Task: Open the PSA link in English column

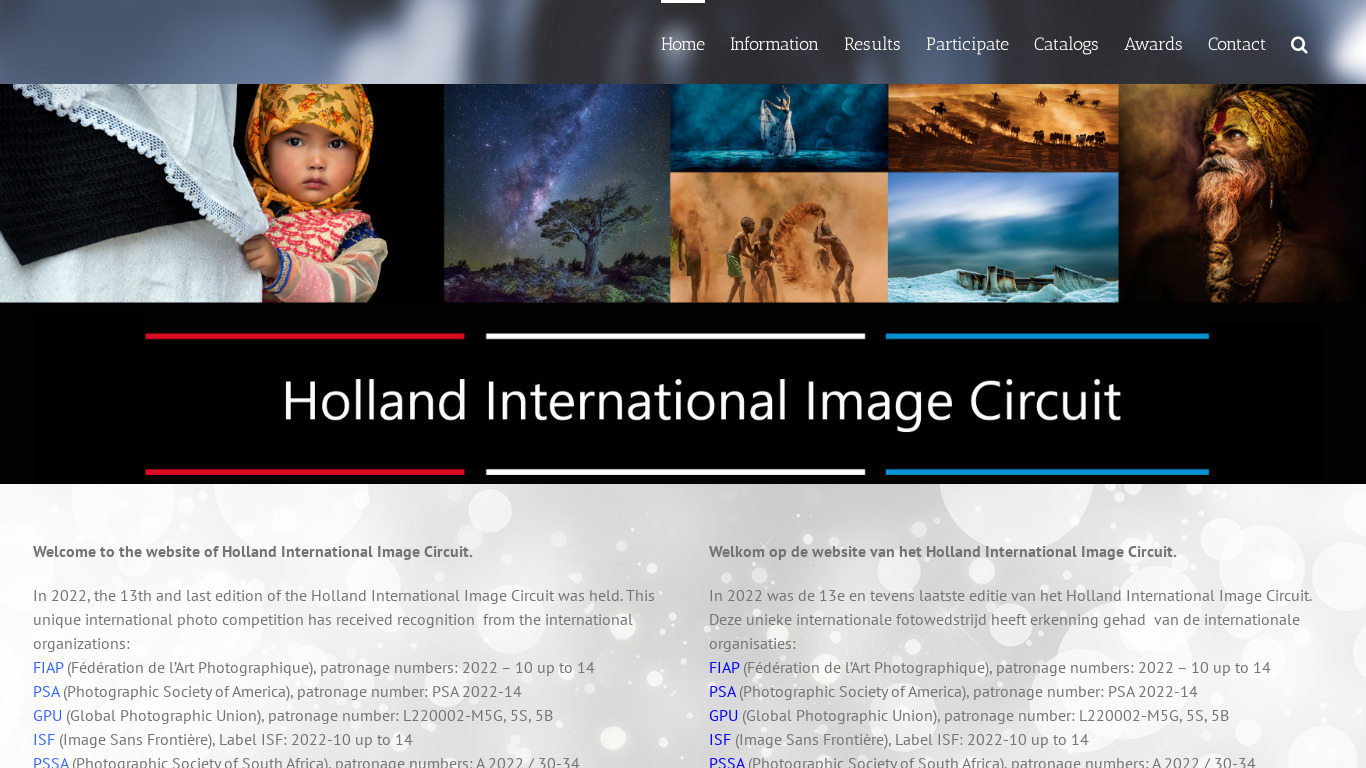Action: 46,691
